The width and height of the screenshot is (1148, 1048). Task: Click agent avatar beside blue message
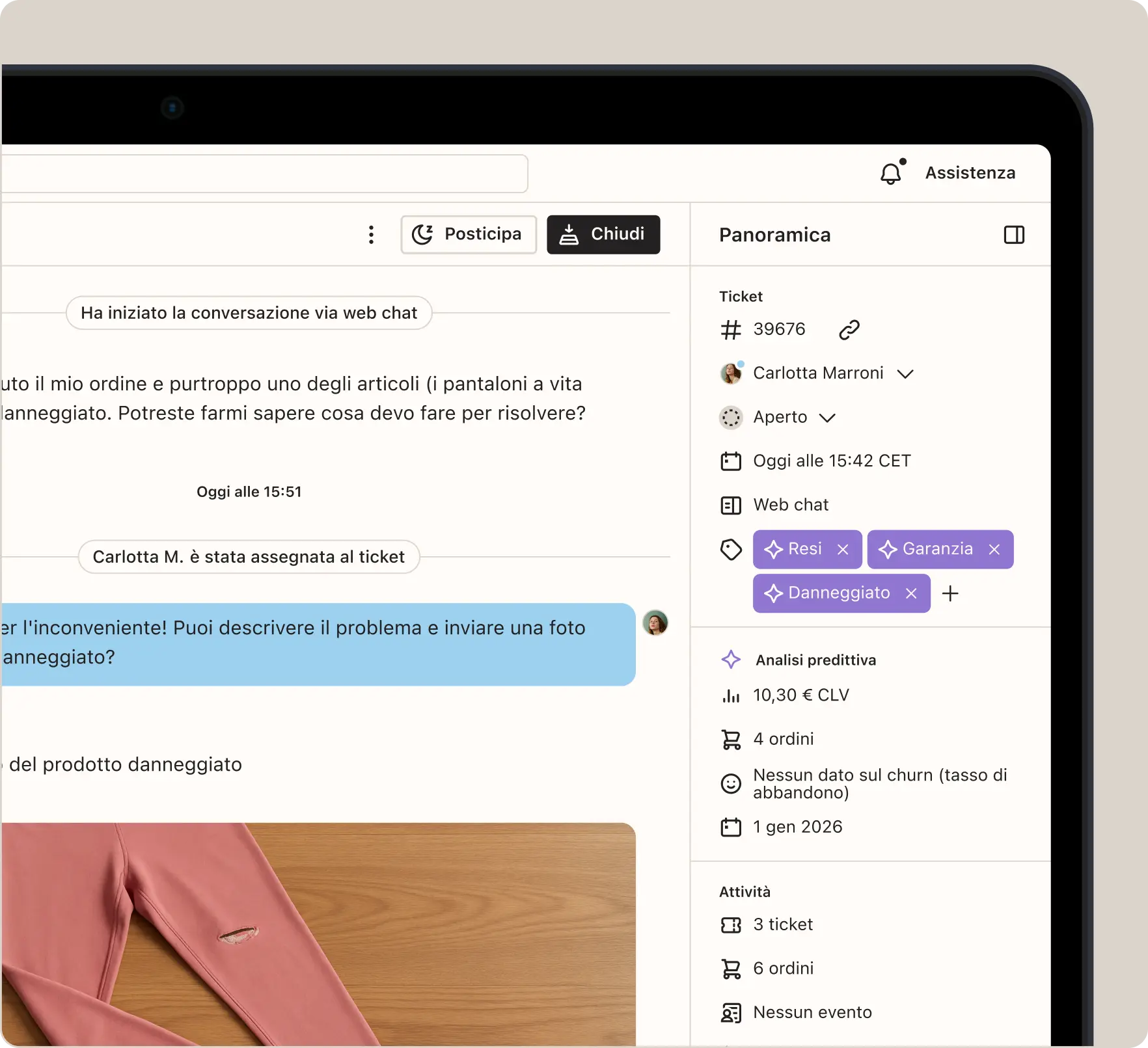coord(655,623)
